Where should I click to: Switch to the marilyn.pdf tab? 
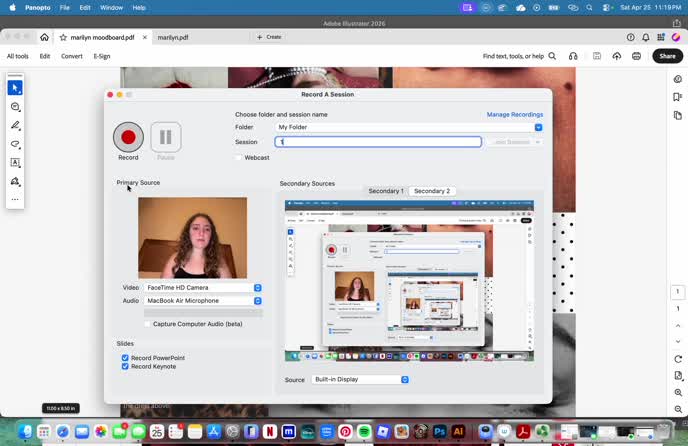click(173, 37)
